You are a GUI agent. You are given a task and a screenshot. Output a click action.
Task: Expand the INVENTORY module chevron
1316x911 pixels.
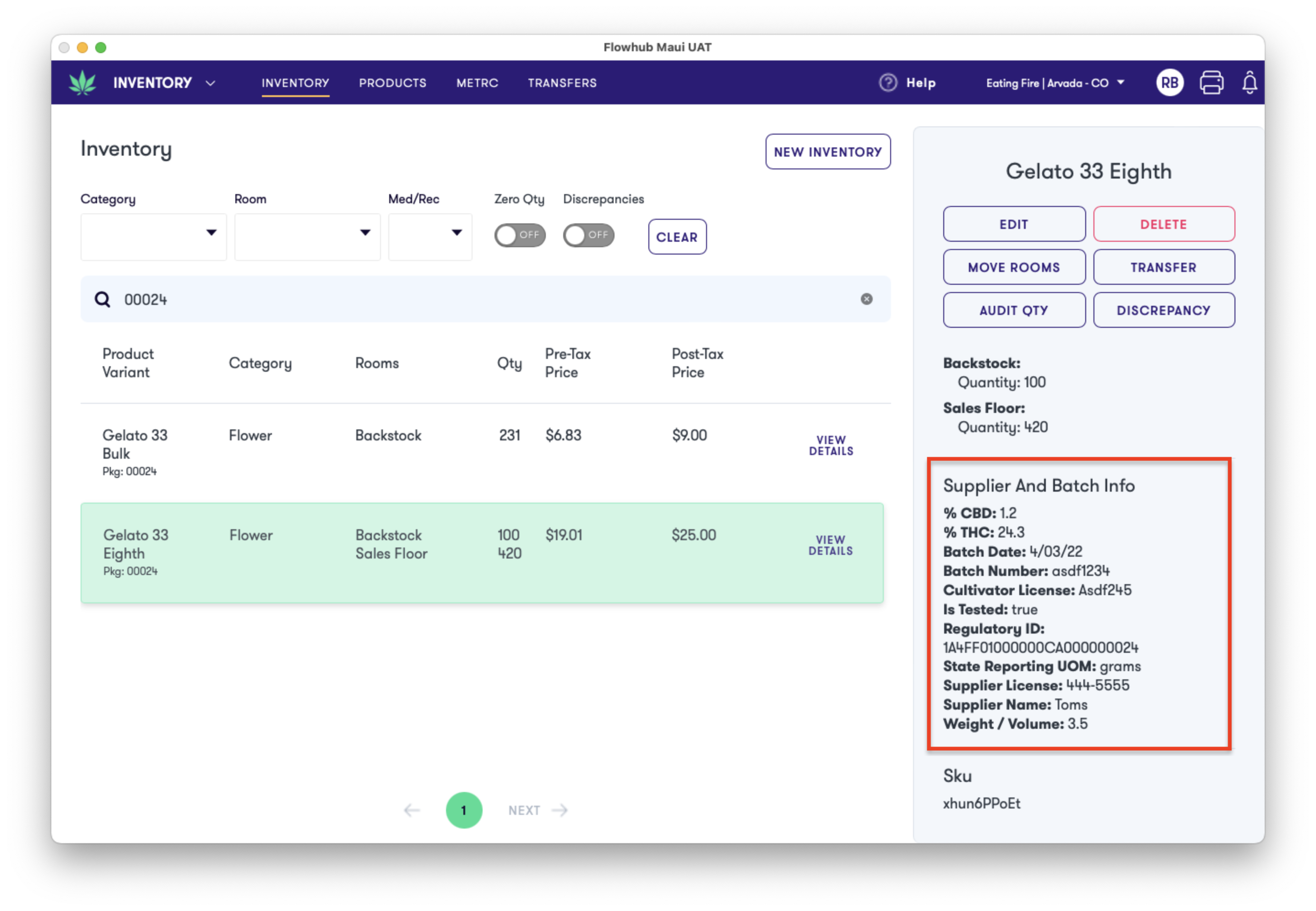pos(211,83)
